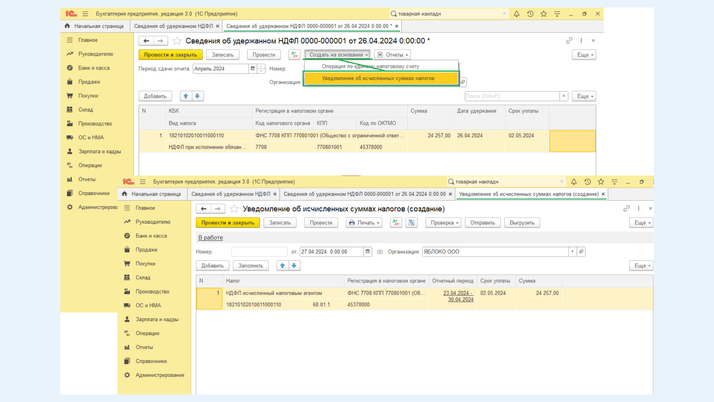This screenshot has width=714, height=402.
Task: Switch to Уведомление об исчисленных суммах налогов (создание) tab
Action: coord(529,194)
